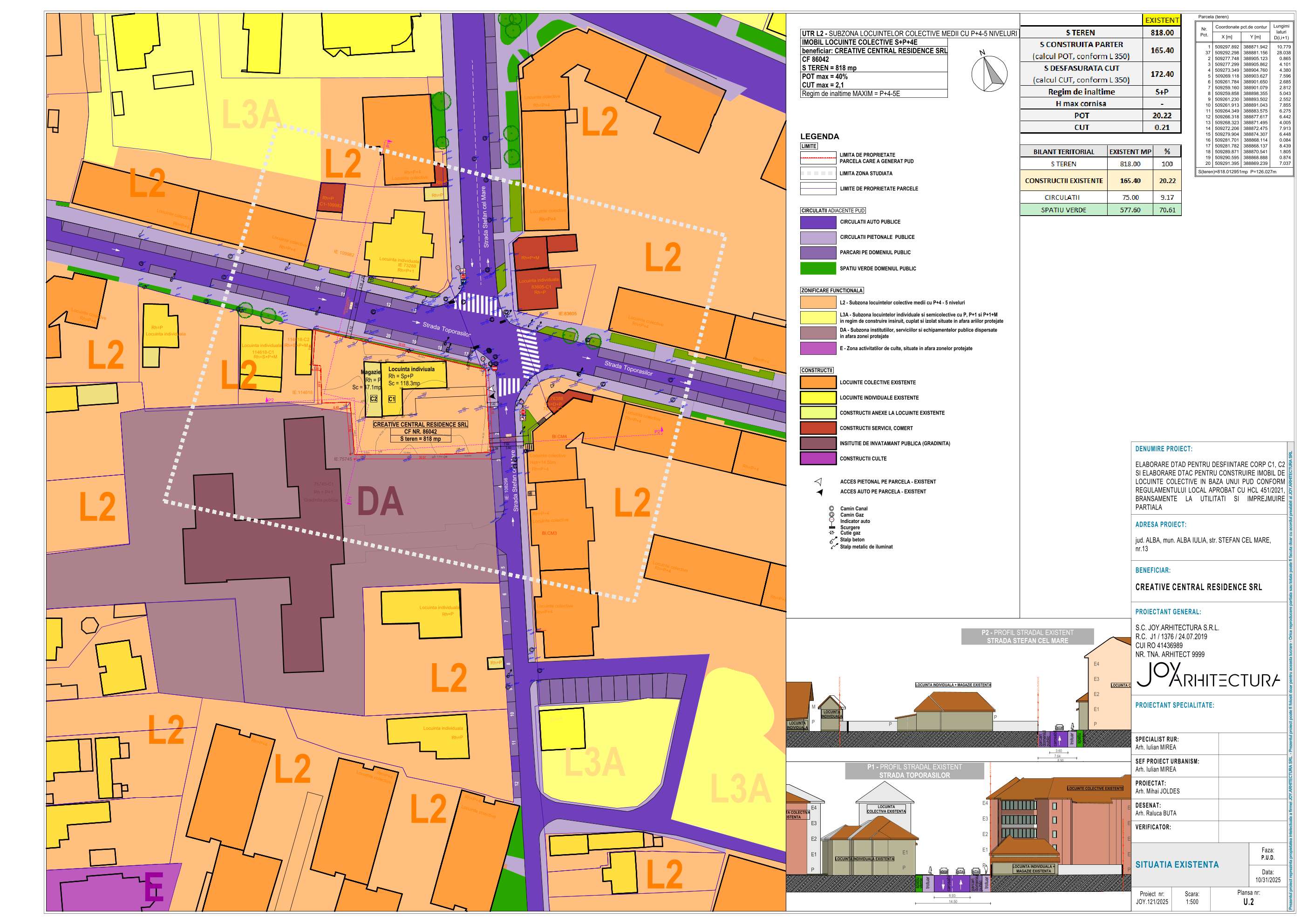Viewport: 1307px width, 924px height.
Task: Select the Spatiu Verde Domeniul Public green swatch
Action: pos(818,269)
